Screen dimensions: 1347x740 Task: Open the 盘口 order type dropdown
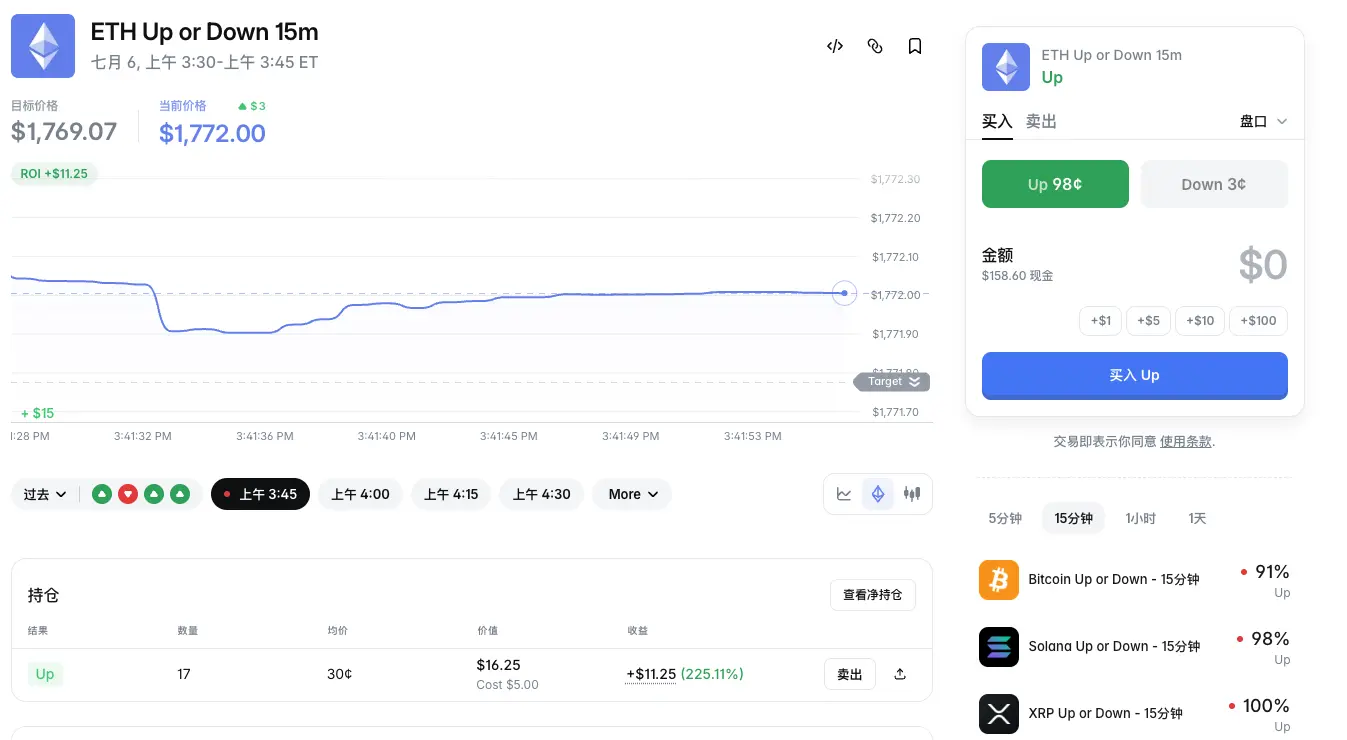[x=1264, y=121]
